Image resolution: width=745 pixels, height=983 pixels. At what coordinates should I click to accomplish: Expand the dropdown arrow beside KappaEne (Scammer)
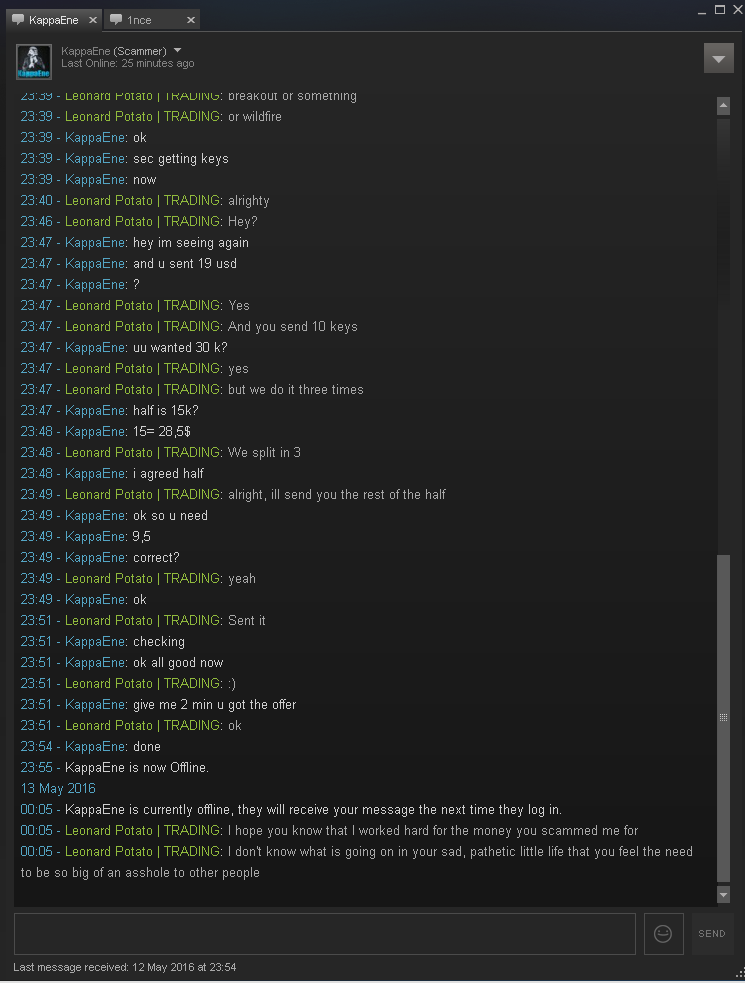(177, 50)
